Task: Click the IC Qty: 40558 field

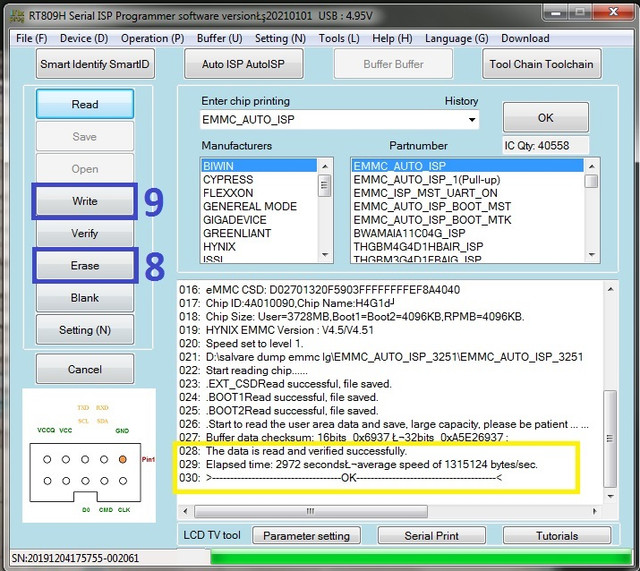Action: (x=546, y=145)
